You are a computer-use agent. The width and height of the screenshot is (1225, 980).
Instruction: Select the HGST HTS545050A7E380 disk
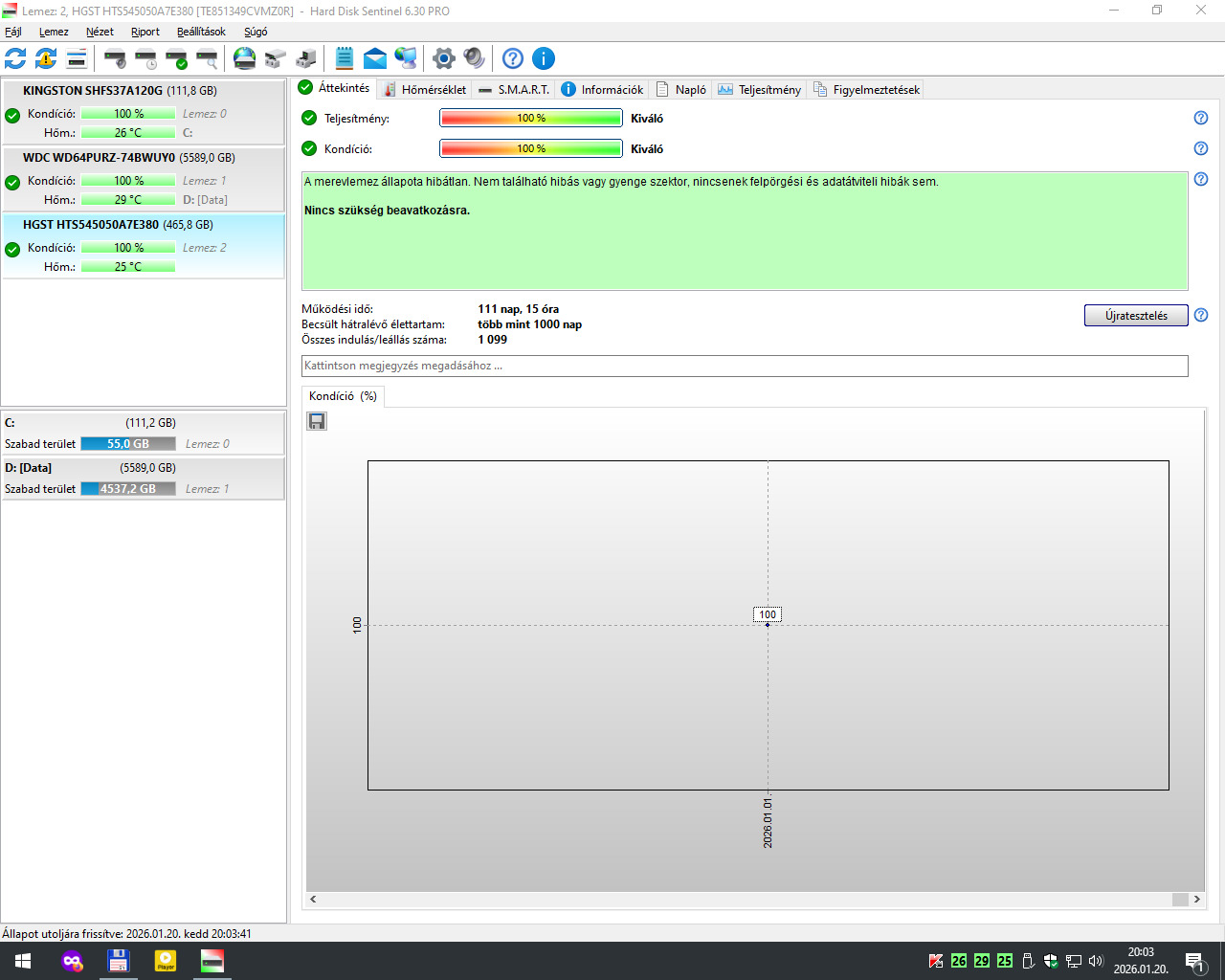[143, 246]
